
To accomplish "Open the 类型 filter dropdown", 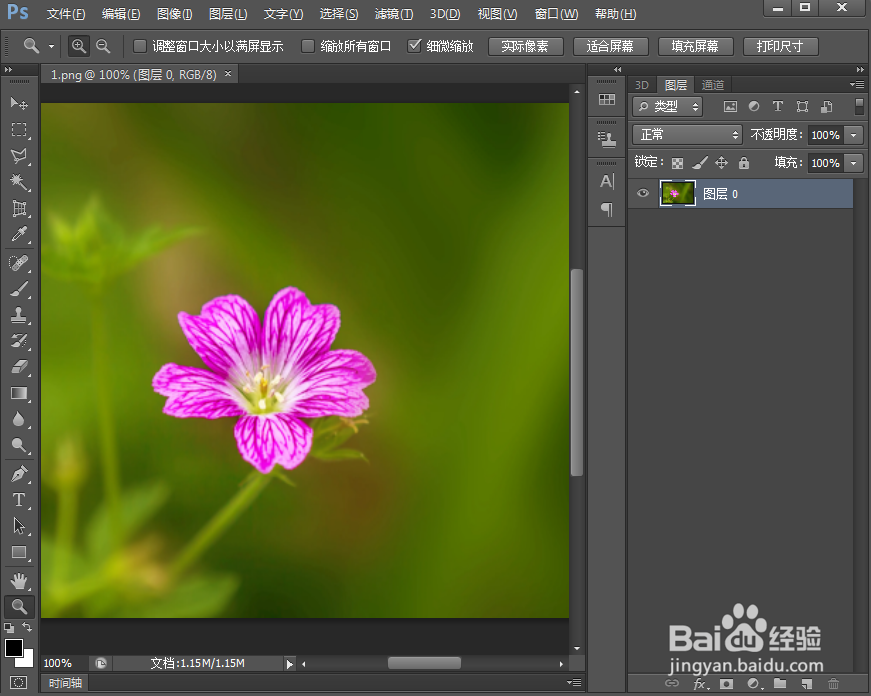I will [667, 106].
